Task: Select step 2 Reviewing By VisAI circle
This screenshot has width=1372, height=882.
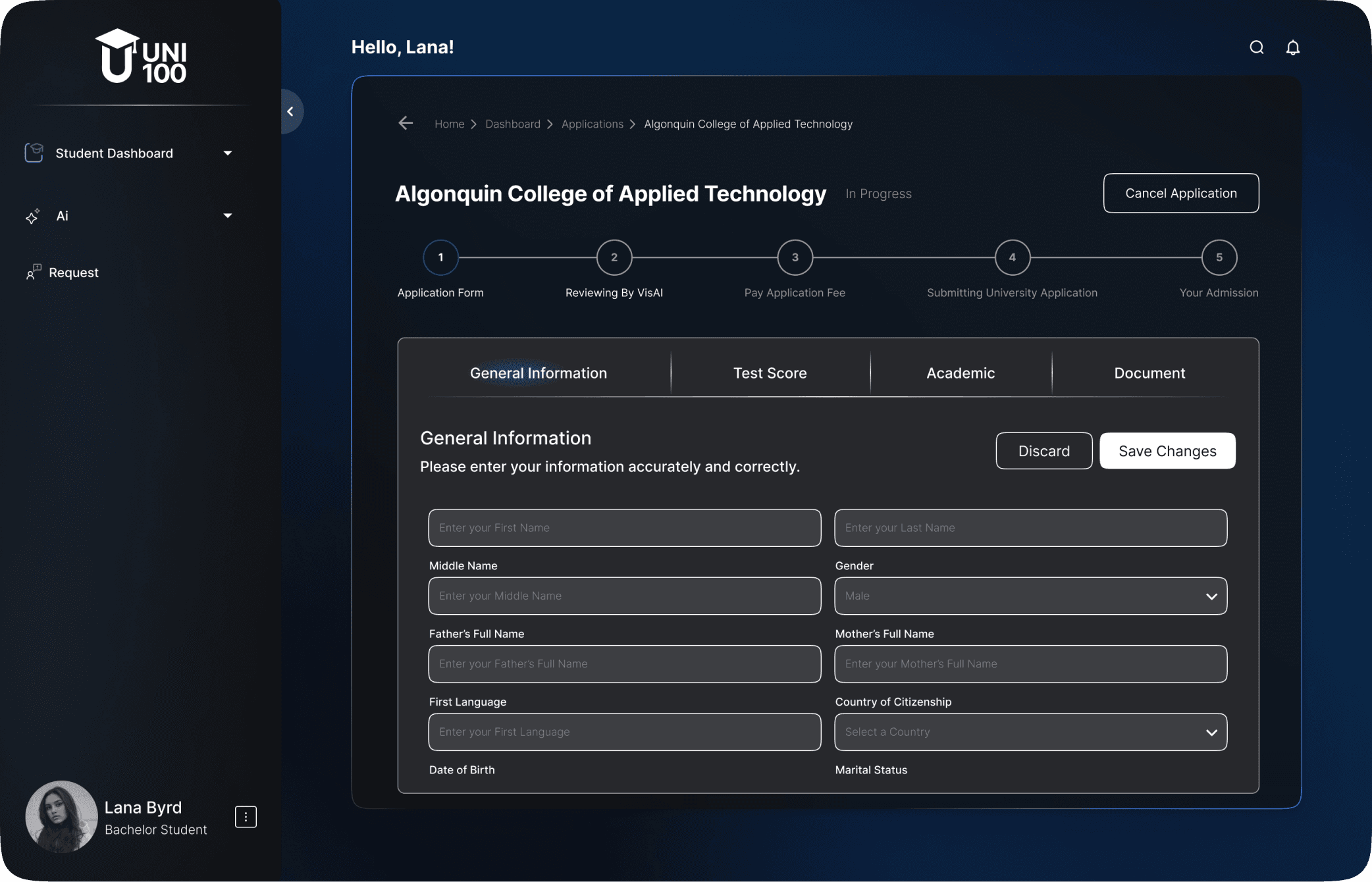Action: 614,257
